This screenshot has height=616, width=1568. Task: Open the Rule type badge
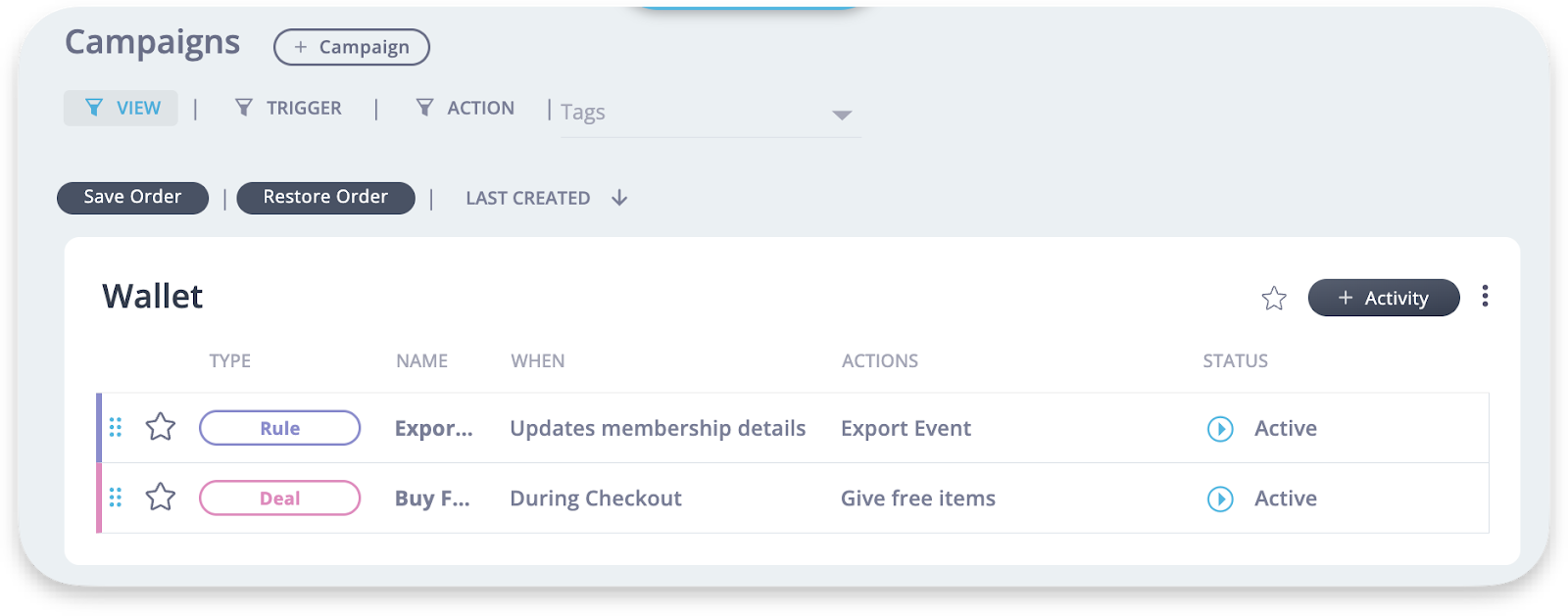(x=279, y=428)
